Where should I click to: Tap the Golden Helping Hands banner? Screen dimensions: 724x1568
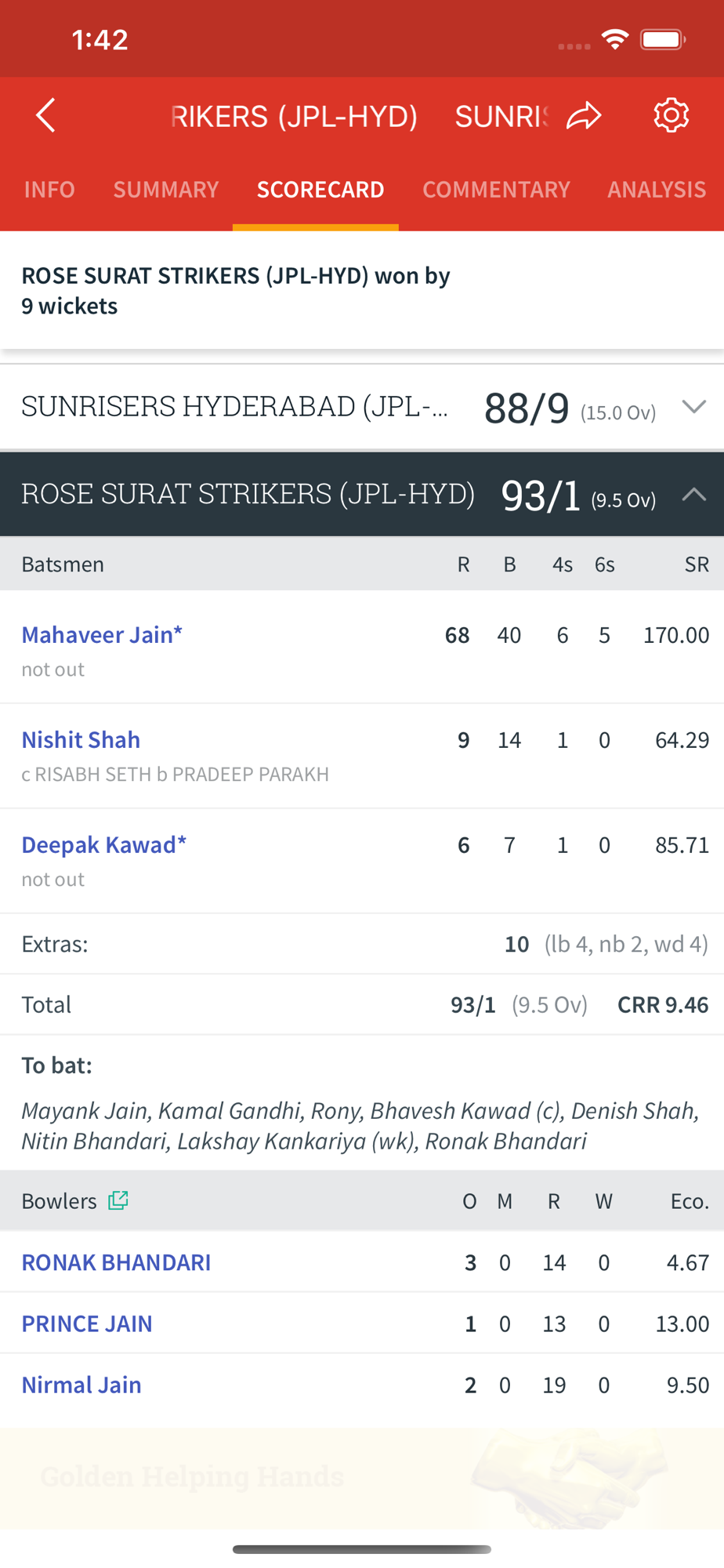coord(362,1478)
